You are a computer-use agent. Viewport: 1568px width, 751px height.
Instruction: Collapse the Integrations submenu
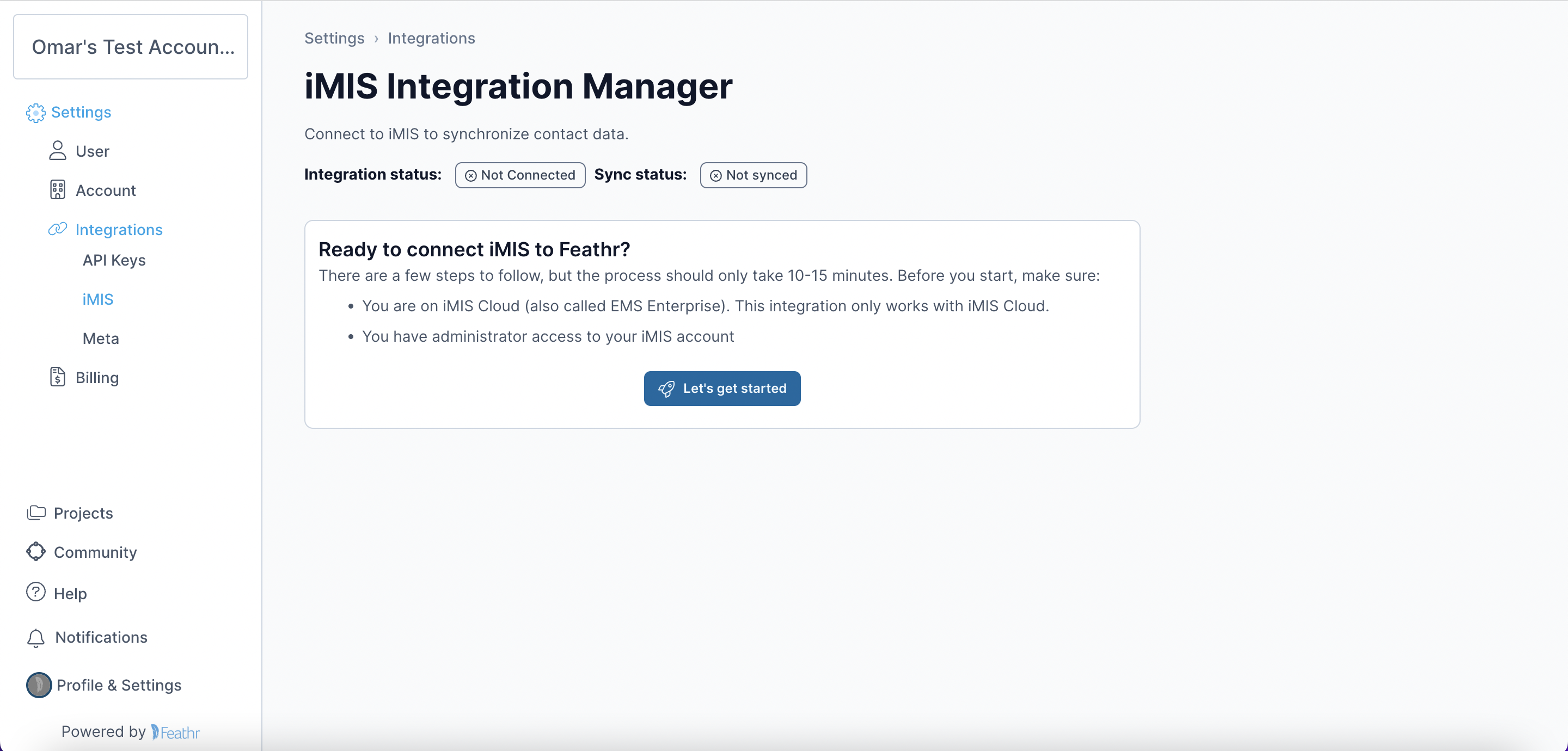pos(119,230)
